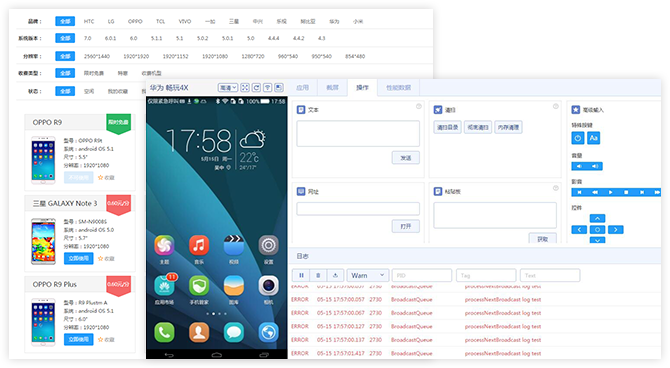Click the D-pad up arrow button
Screen dimensions: 670x368
click(597, 218)
